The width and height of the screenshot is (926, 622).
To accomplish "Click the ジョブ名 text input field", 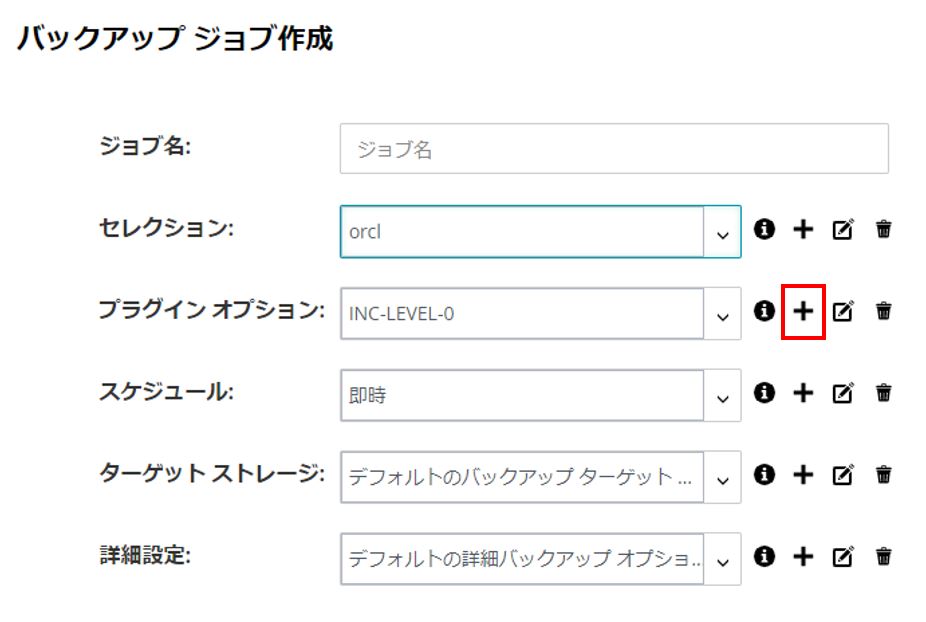I will [x=614, y=148].
